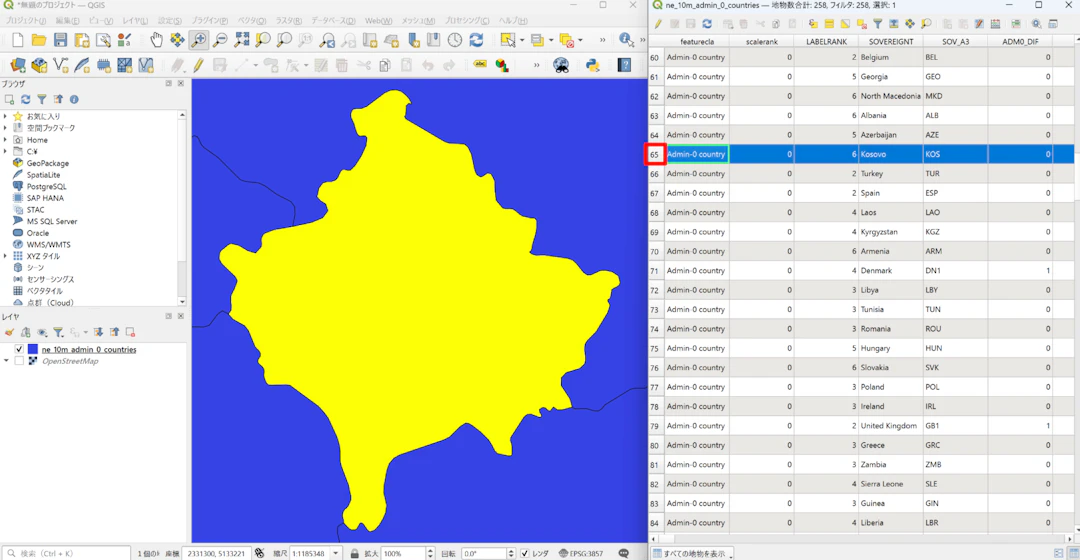
Task: Click the filter funnel in attribute table toolbar
Action: [877, 24]
